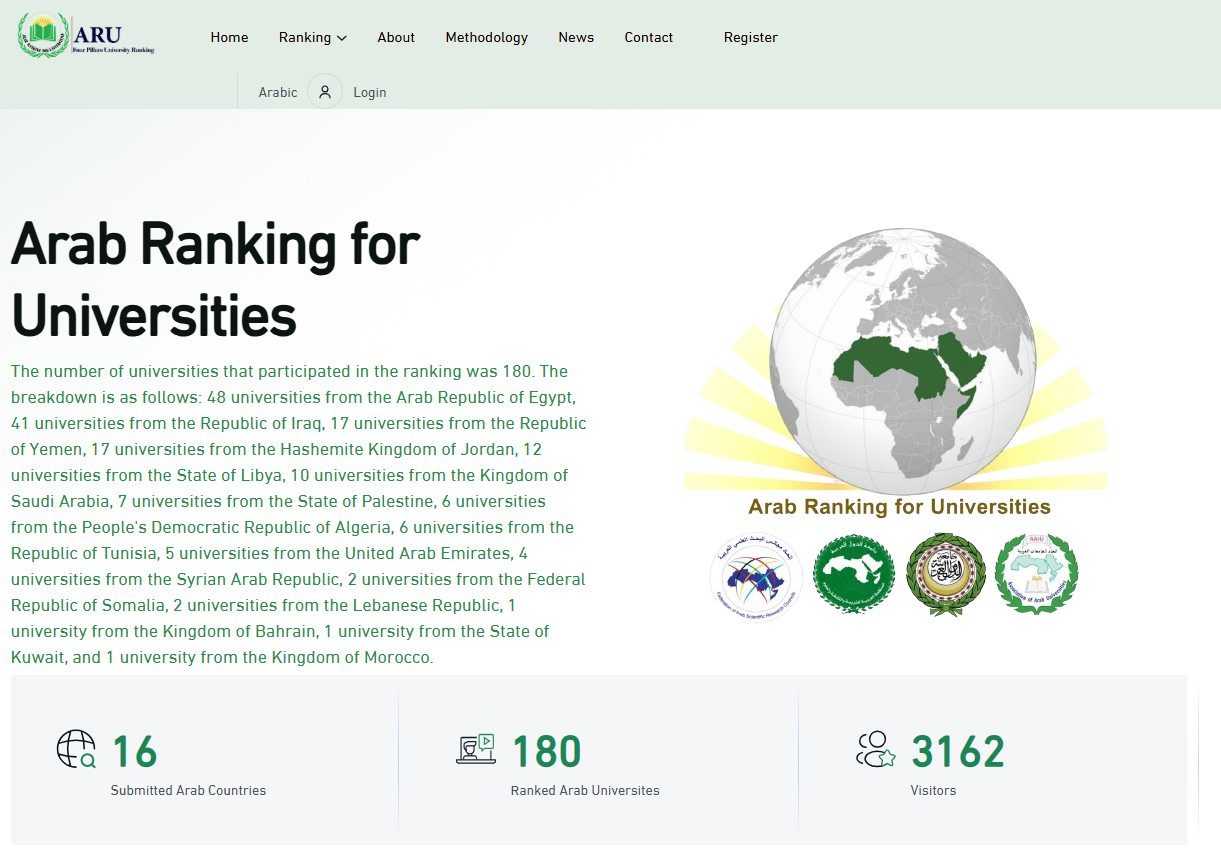Image resolution: width=1221 pixels, height=863 pixels.
Task: Click the monitor icon beside 180
Action: click(476, 749)
